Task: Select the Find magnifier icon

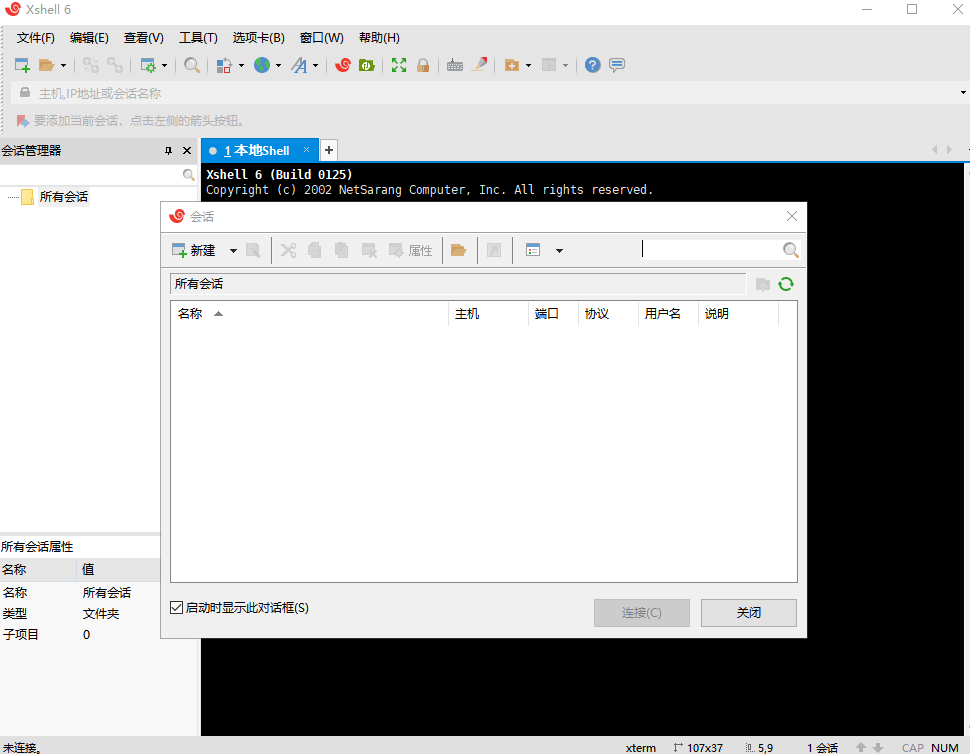Action: 192,64
